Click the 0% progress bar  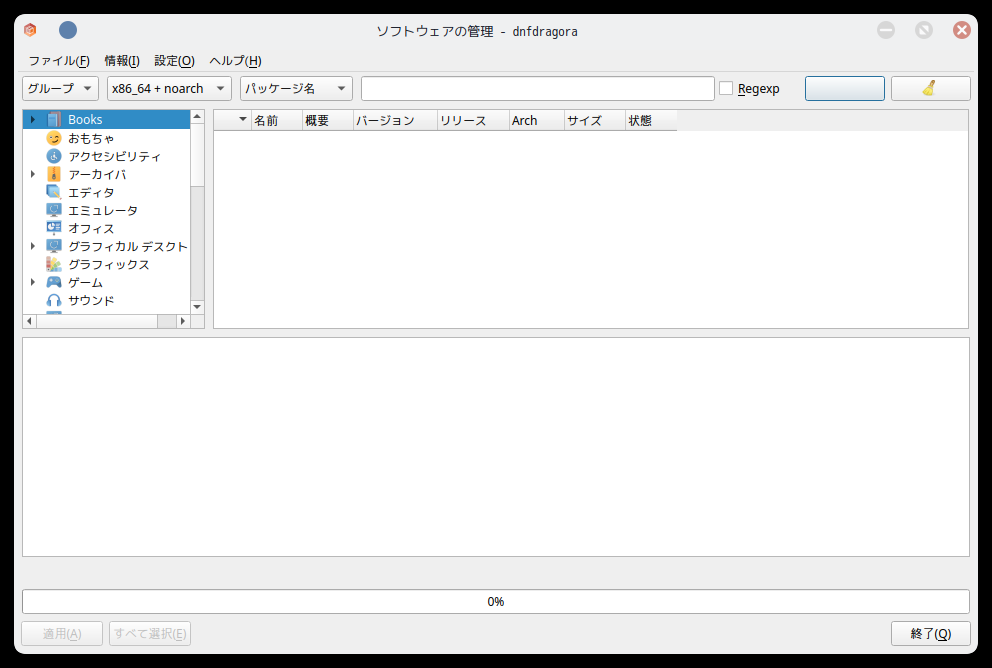tap(495, 601)
